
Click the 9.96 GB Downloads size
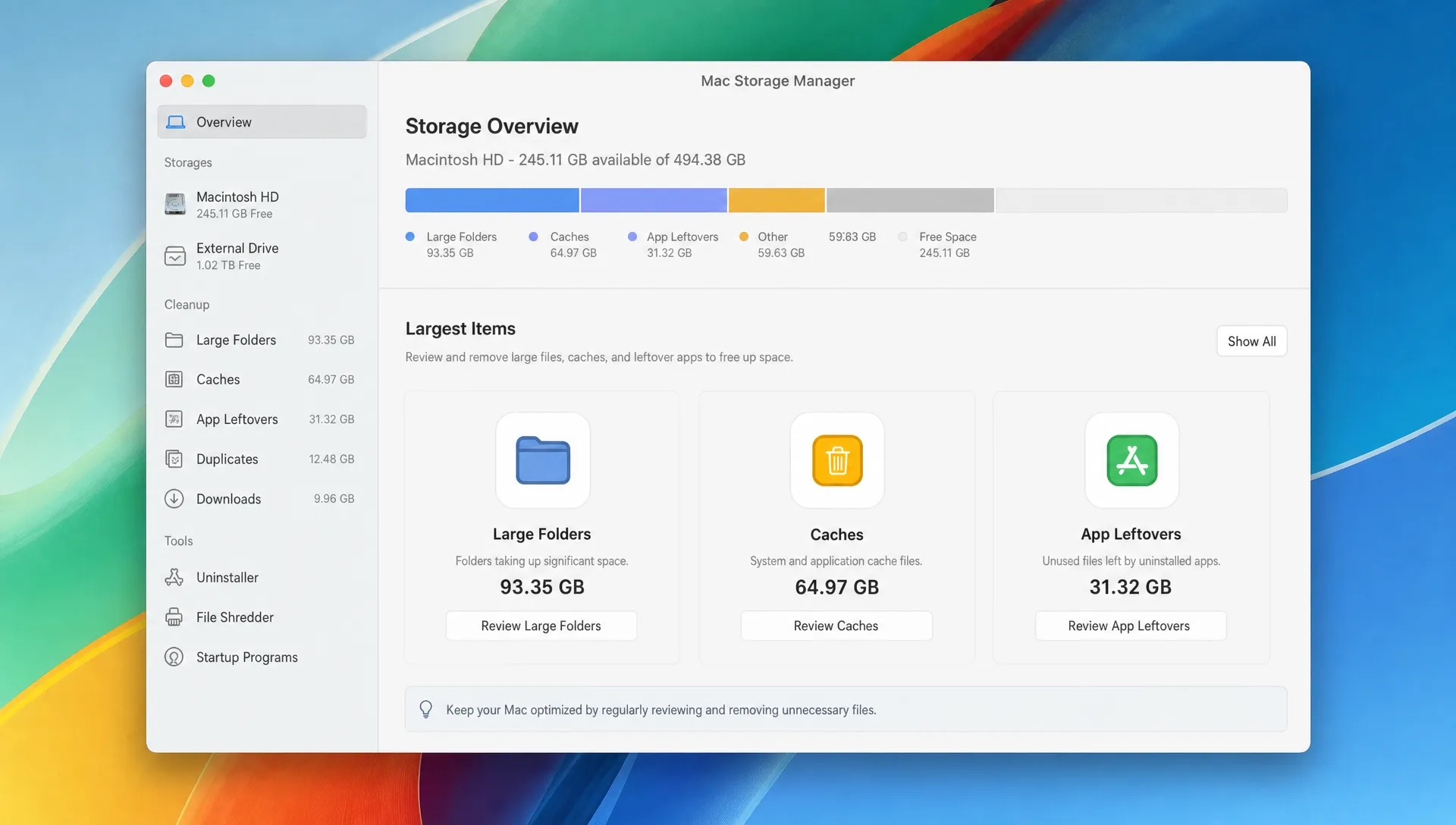334,498
